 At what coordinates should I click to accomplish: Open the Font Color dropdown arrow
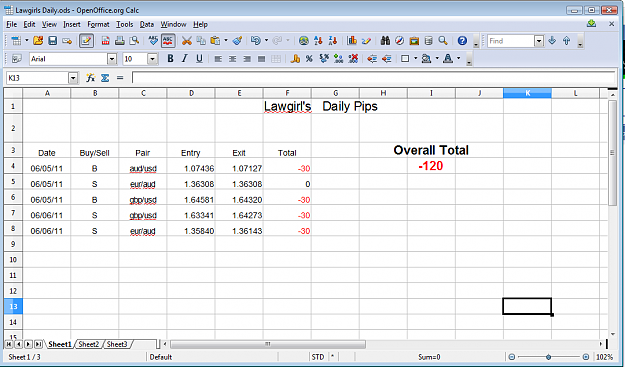pyautogui.click(x=459, y=59)
